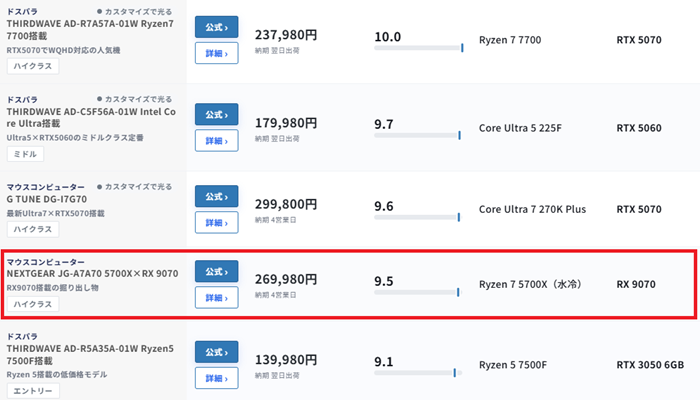The height and width of the screenshot is (400, 700).
Task: Select the ミドル tag
Action: (25, 154)
